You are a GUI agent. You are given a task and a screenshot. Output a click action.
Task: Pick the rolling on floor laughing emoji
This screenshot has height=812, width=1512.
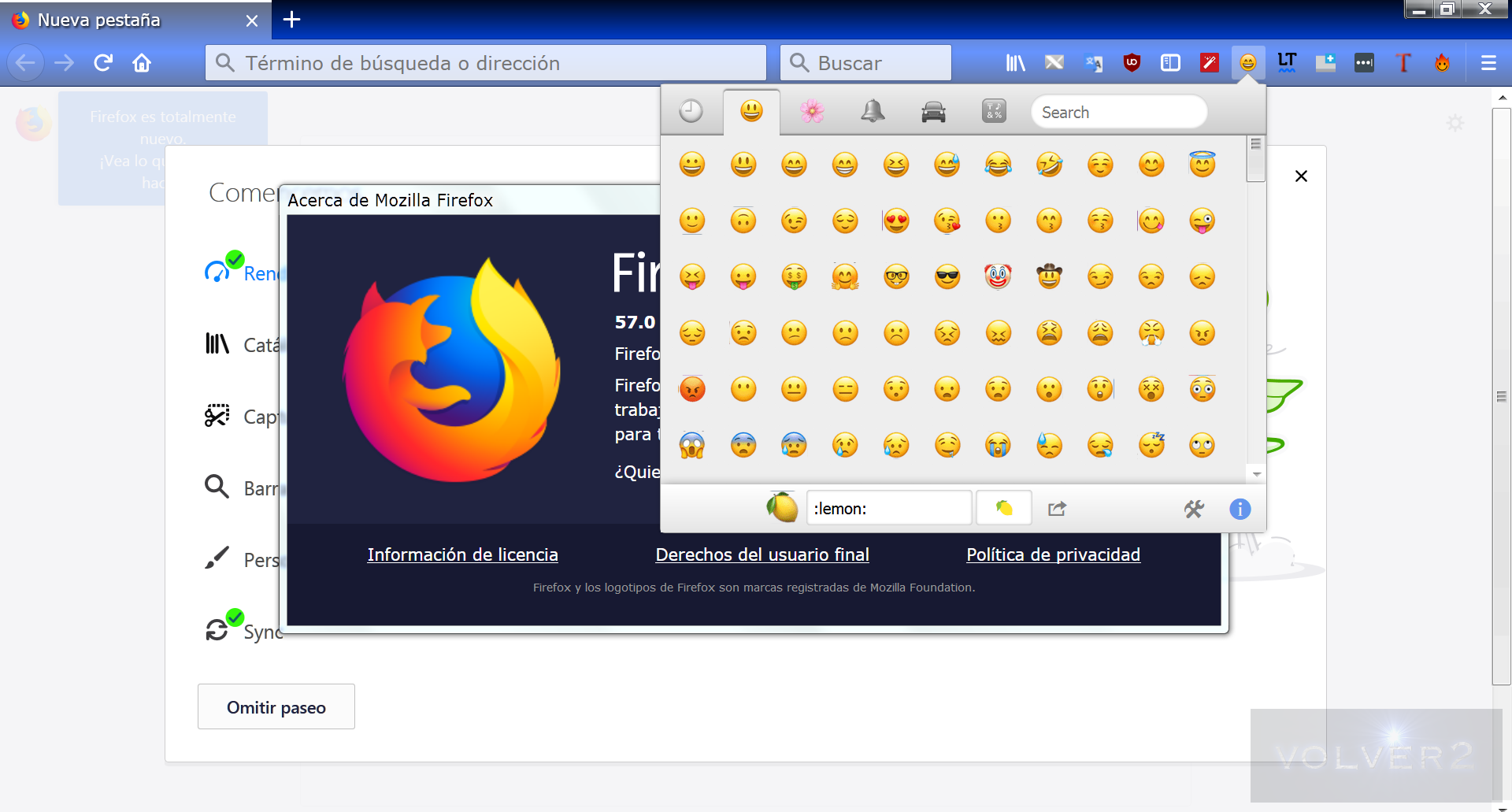pyautogui.click(x=1049, y=165)
